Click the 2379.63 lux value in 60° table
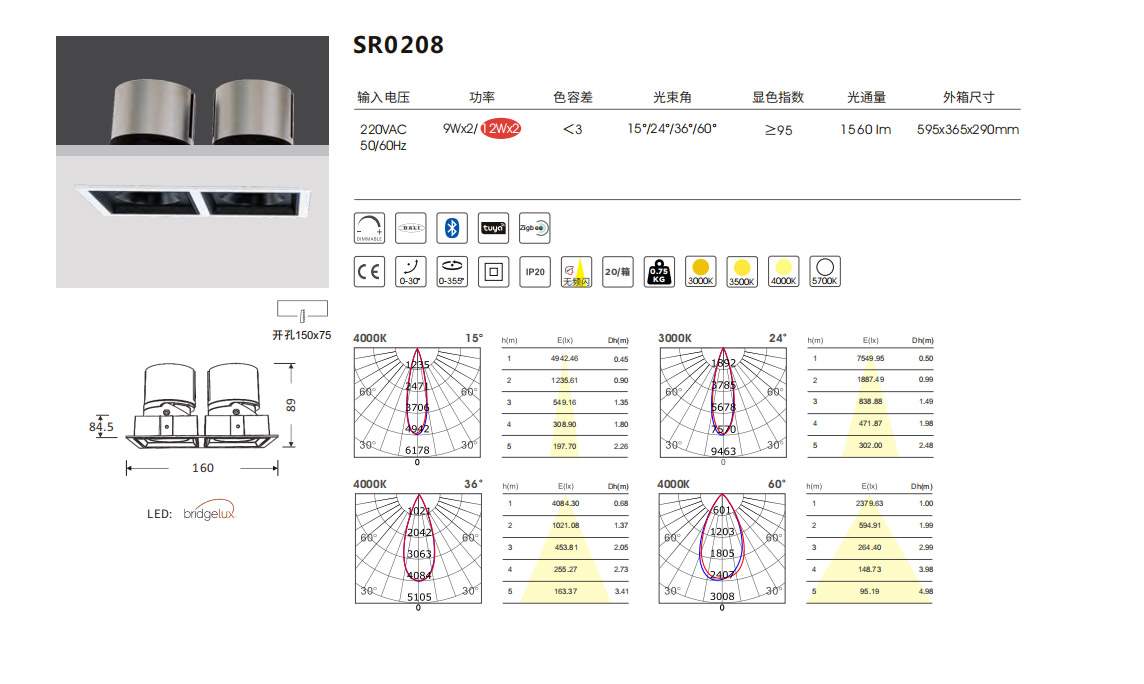 (869, 503)
